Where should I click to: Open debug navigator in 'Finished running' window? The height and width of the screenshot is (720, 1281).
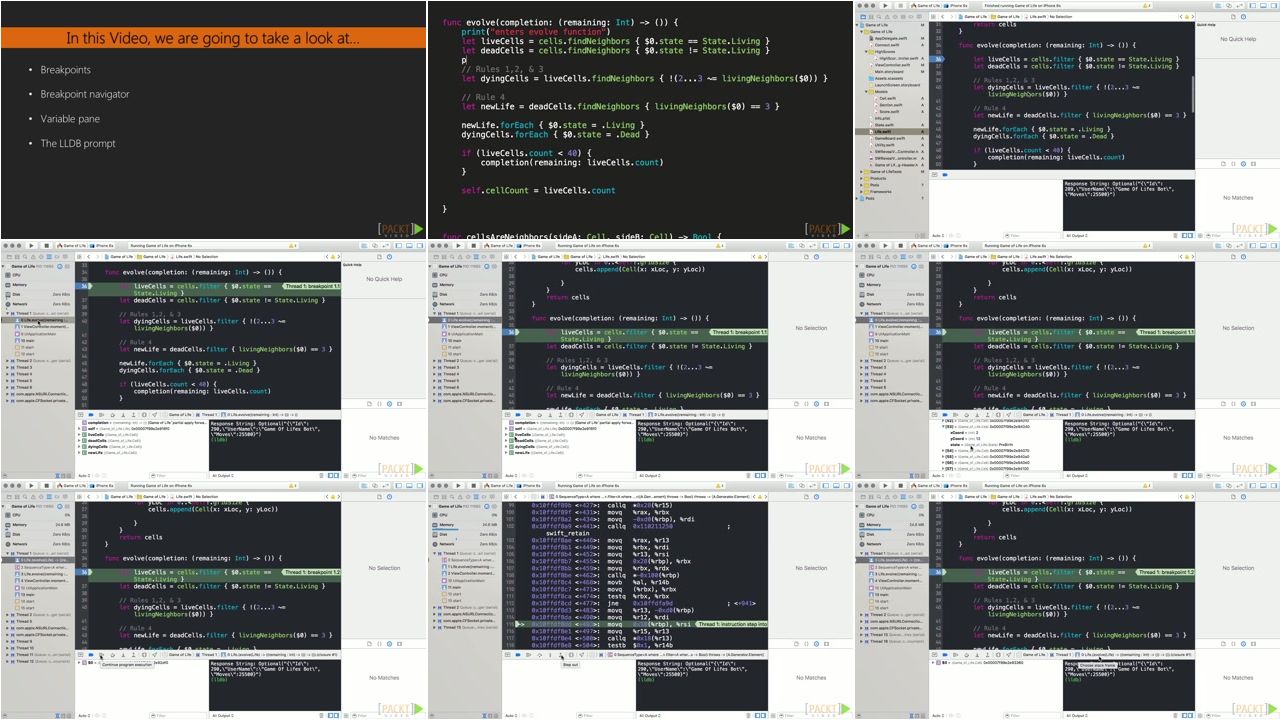pos(903,16)
